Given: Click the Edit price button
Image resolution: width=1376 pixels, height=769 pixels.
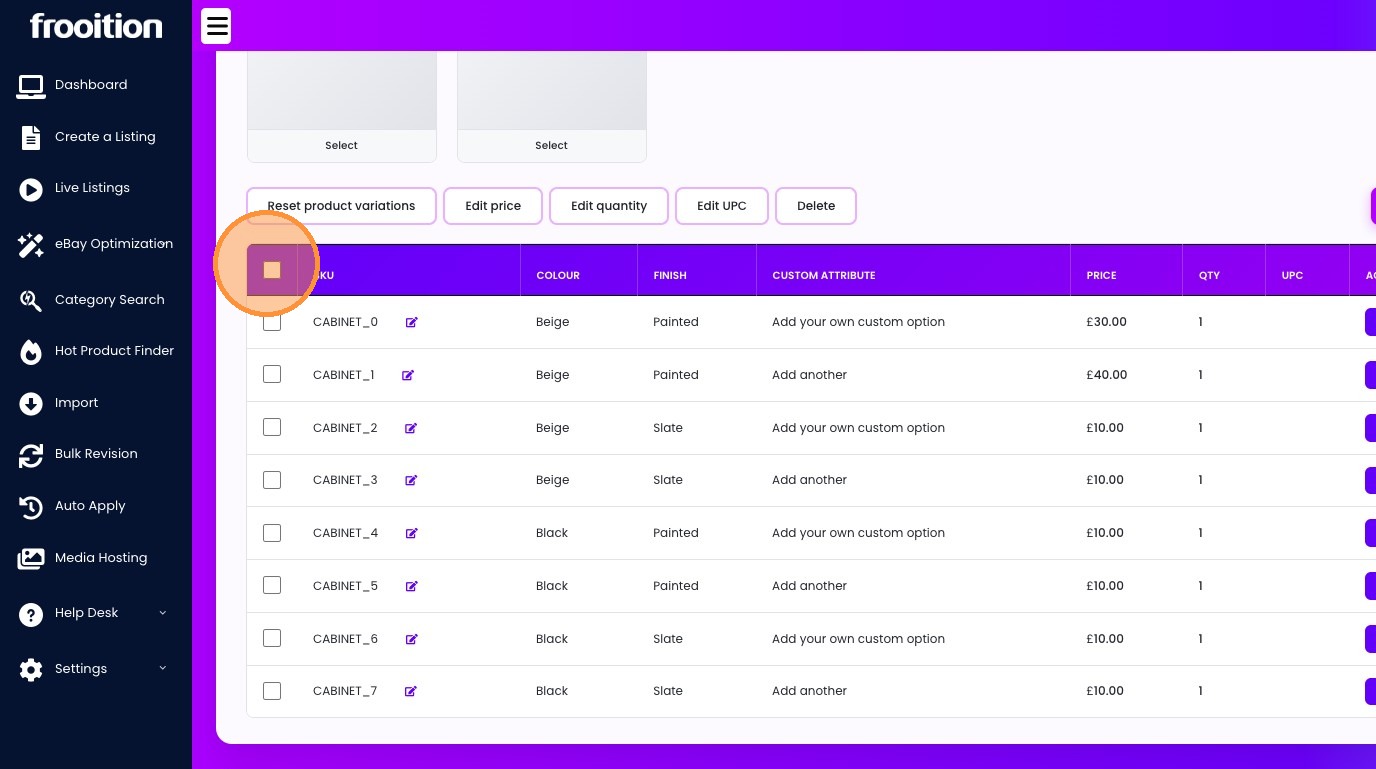Looking at the screenshot, I should click(x=493, y=206).
